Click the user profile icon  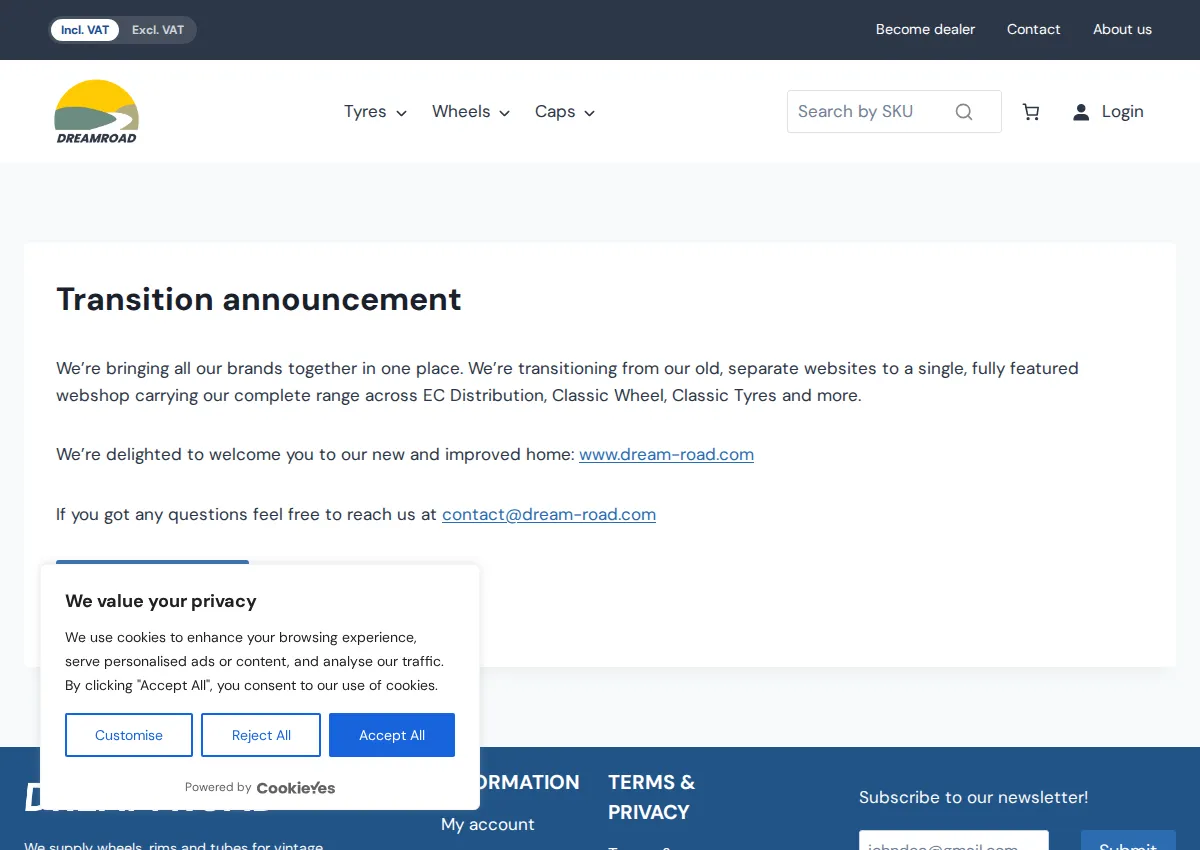1081,112
